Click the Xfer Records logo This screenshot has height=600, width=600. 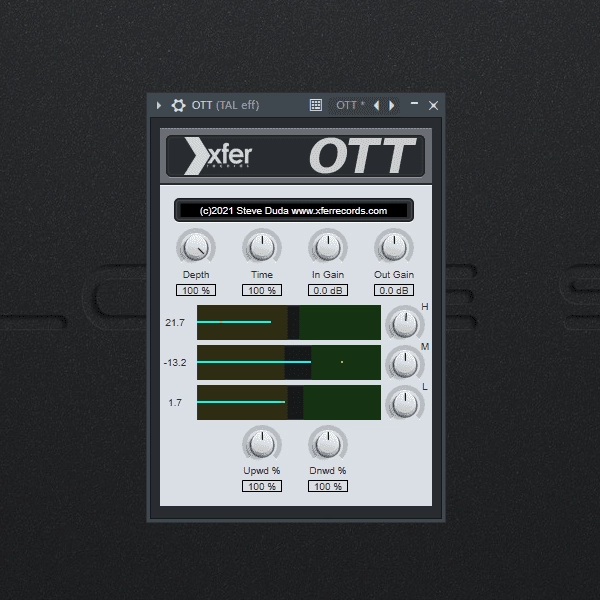pyautogui.click(x=218, y=156)
